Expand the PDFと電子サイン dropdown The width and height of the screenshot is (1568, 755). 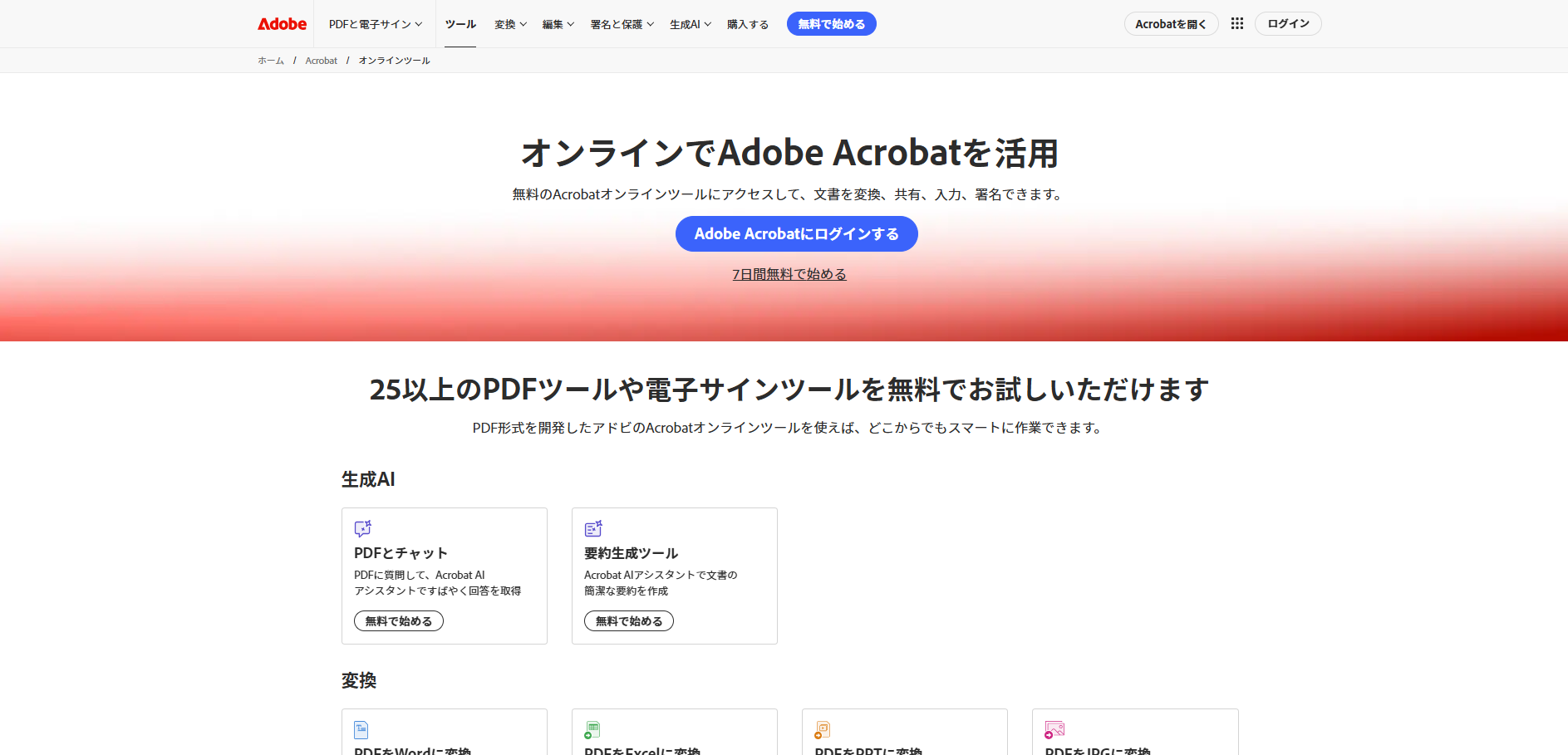click(375, 24)
